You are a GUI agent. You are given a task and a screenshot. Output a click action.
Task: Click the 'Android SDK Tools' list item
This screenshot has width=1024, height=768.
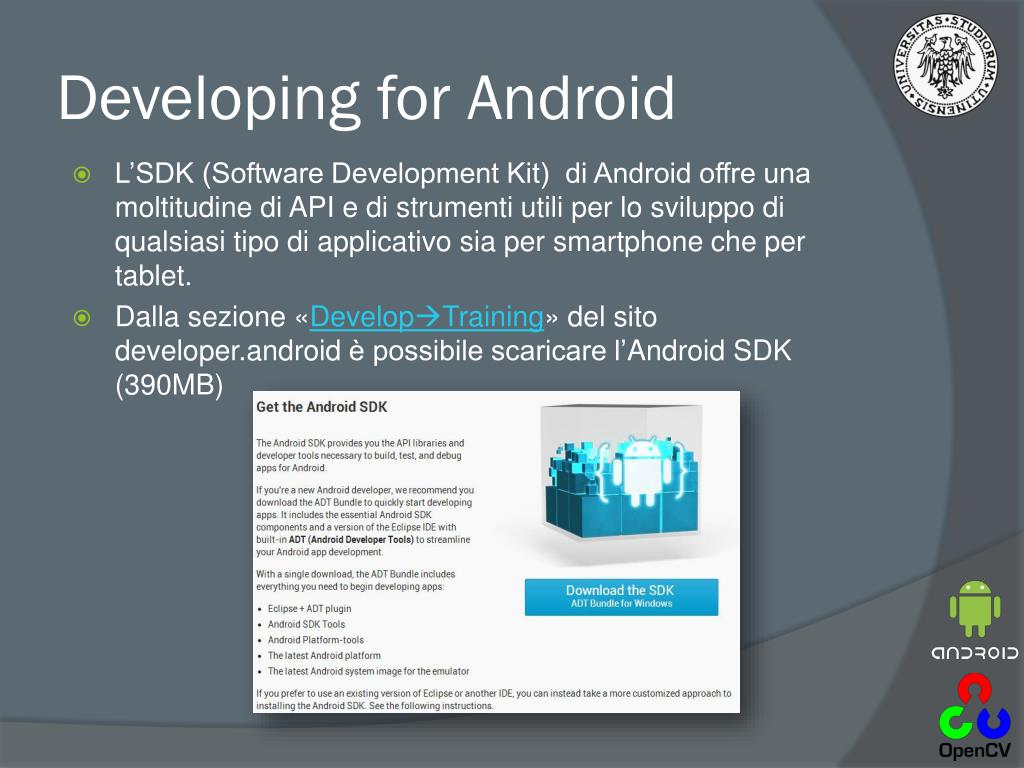[x=306, y=624]
